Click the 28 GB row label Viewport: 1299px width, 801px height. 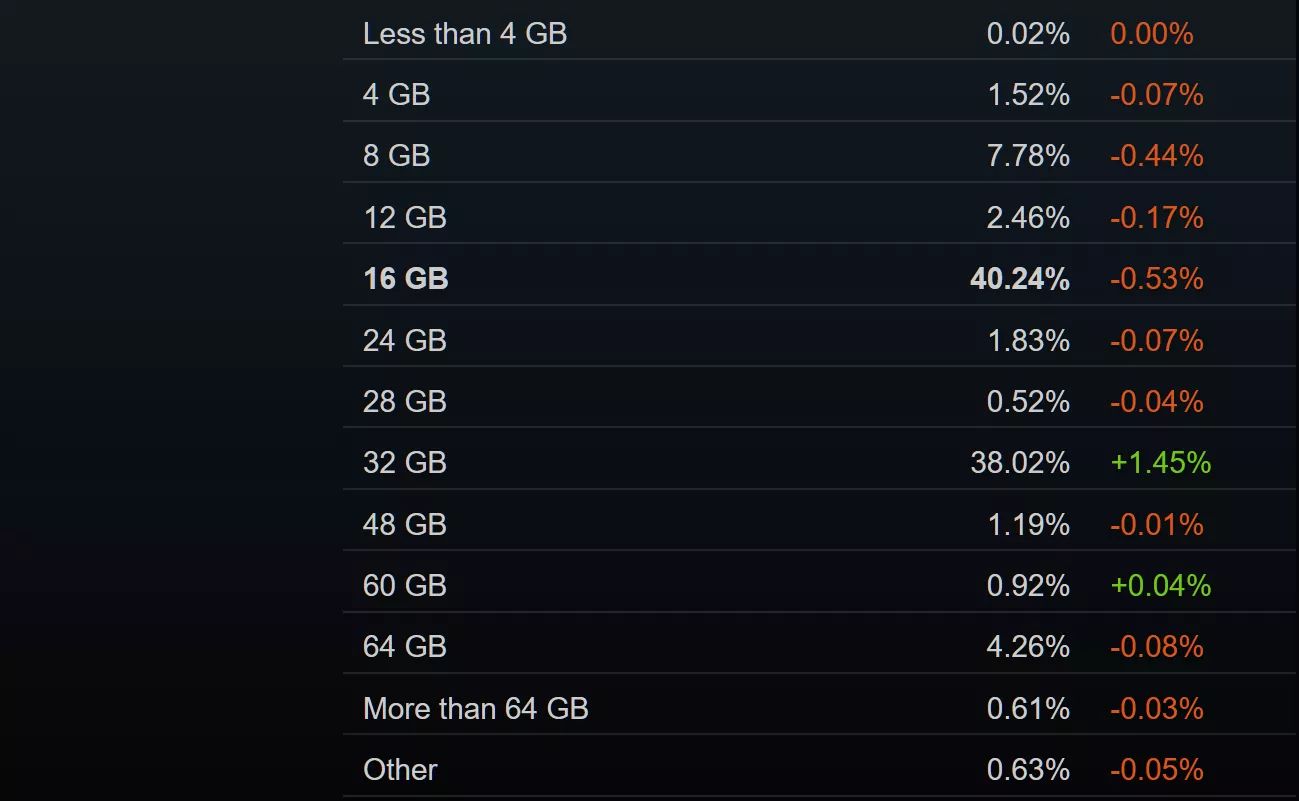coord(404,402)
